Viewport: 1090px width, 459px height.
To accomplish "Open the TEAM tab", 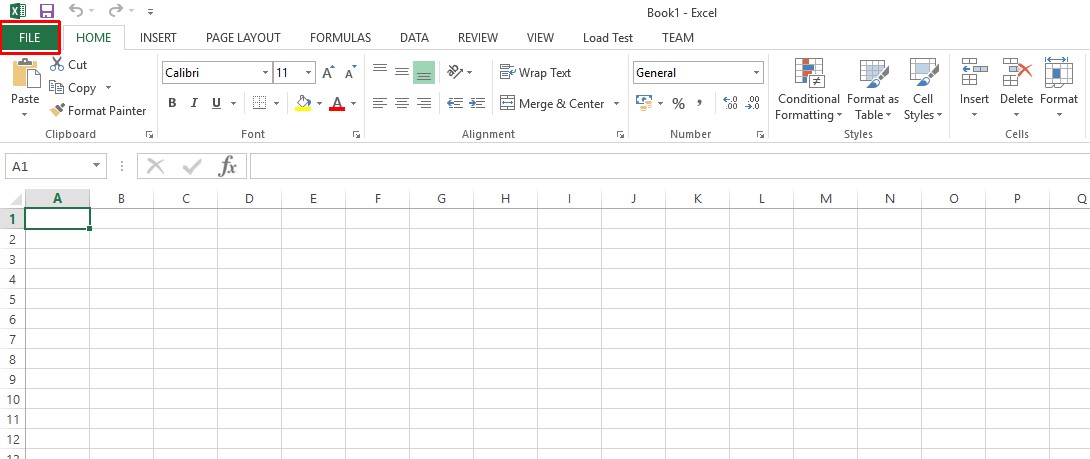I will (678, 38).
